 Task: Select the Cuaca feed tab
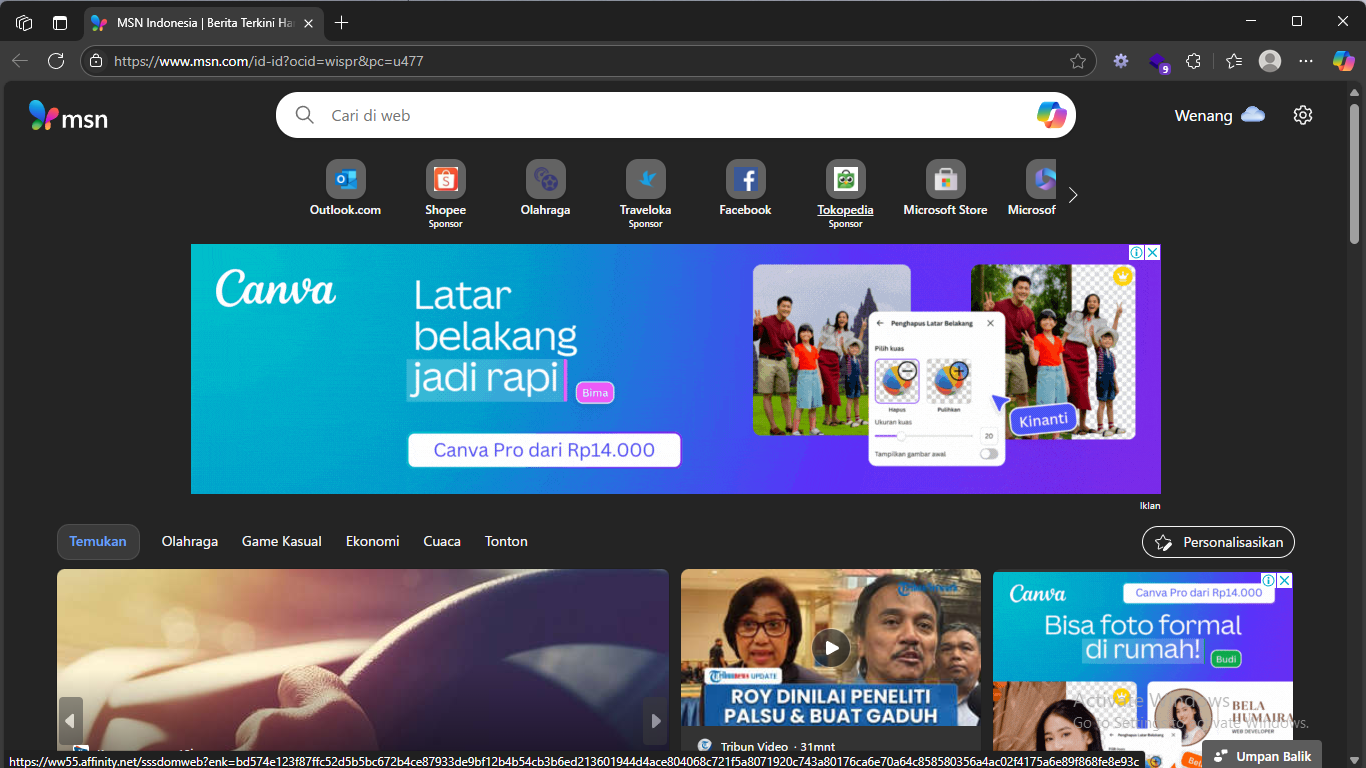click(x=442, y=541)
